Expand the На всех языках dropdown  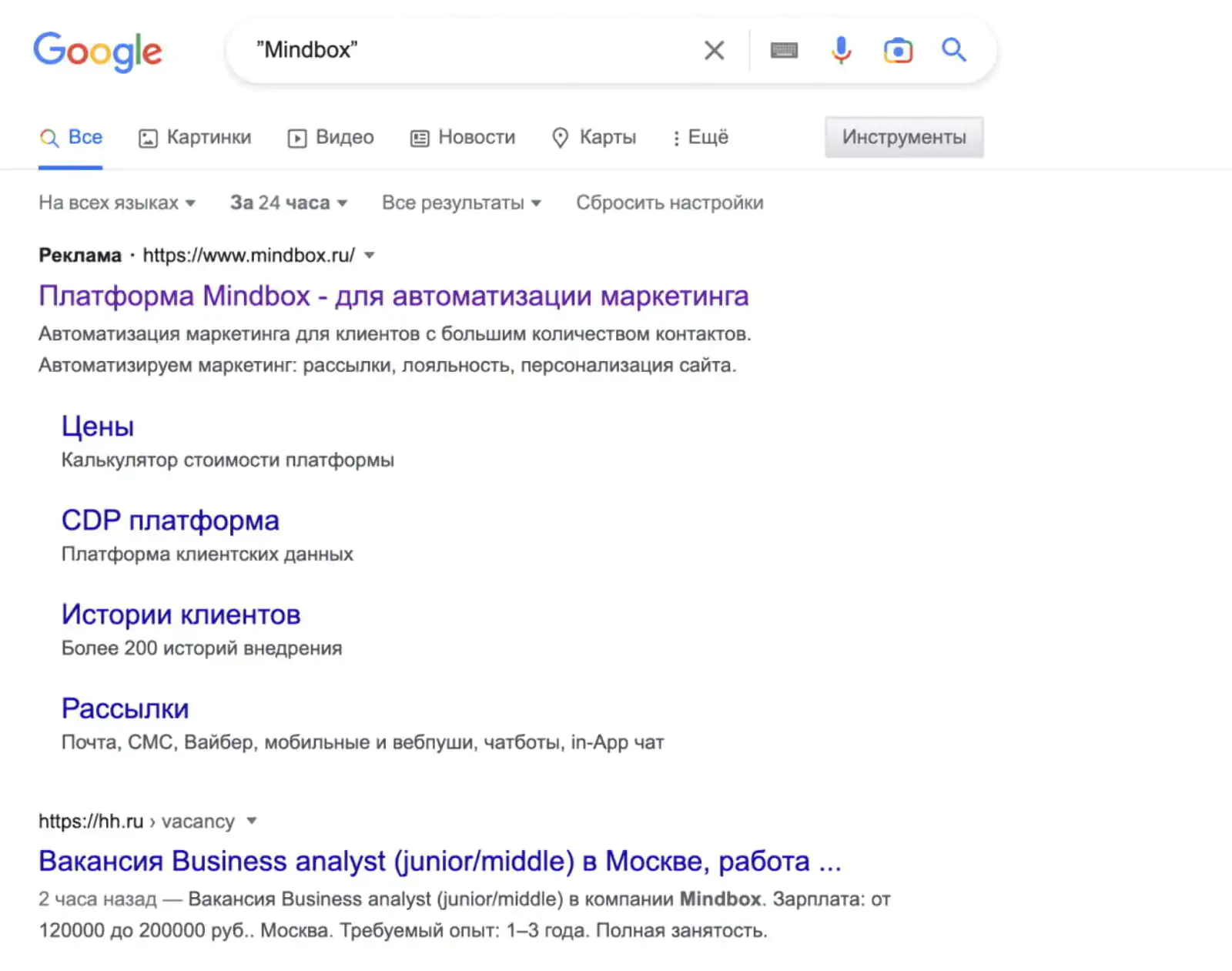(117, 203)
